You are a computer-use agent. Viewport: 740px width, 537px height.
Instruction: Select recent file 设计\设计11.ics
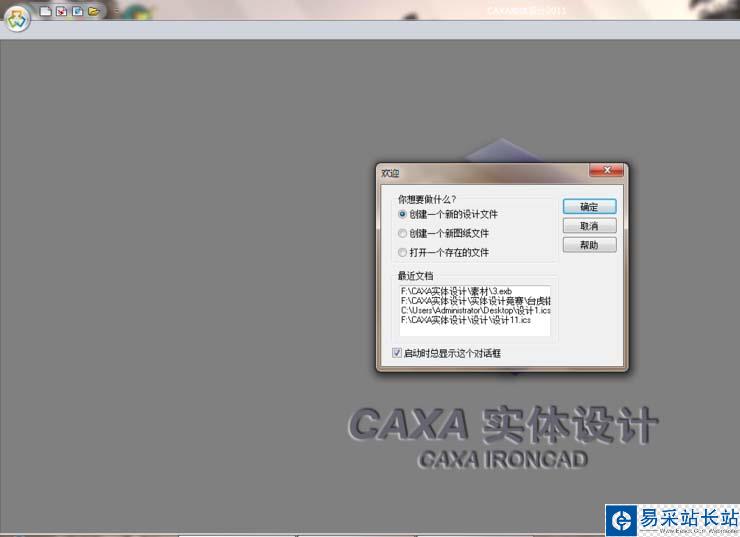click(x=475, y=320)
